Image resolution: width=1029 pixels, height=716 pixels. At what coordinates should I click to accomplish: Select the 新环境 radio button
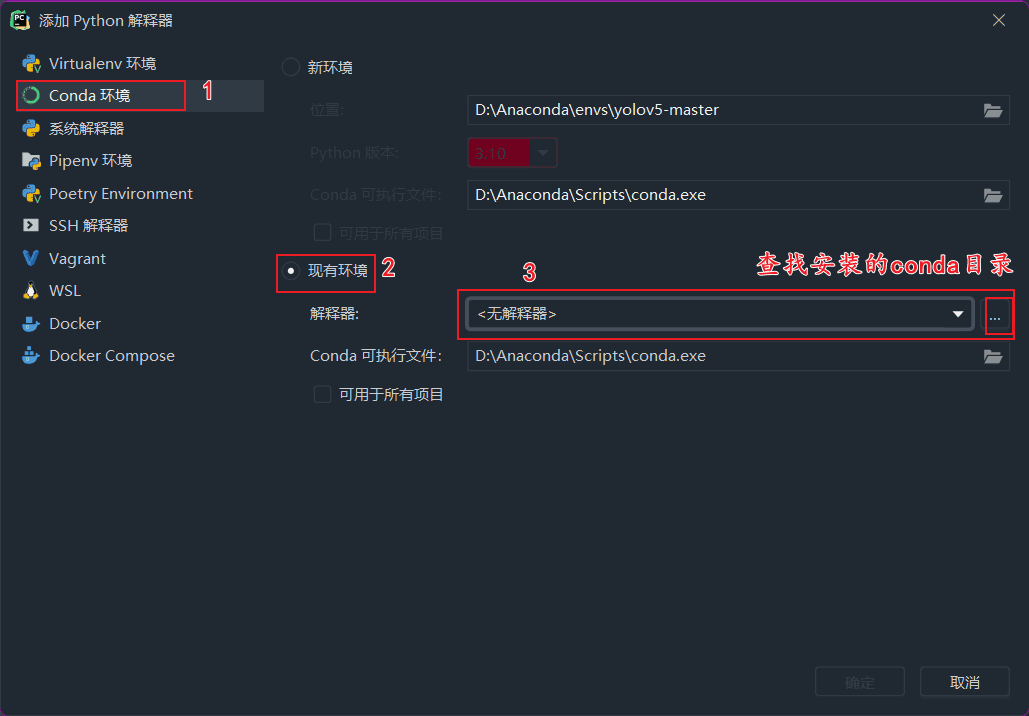pyautogui.click(x=291, y=67)
